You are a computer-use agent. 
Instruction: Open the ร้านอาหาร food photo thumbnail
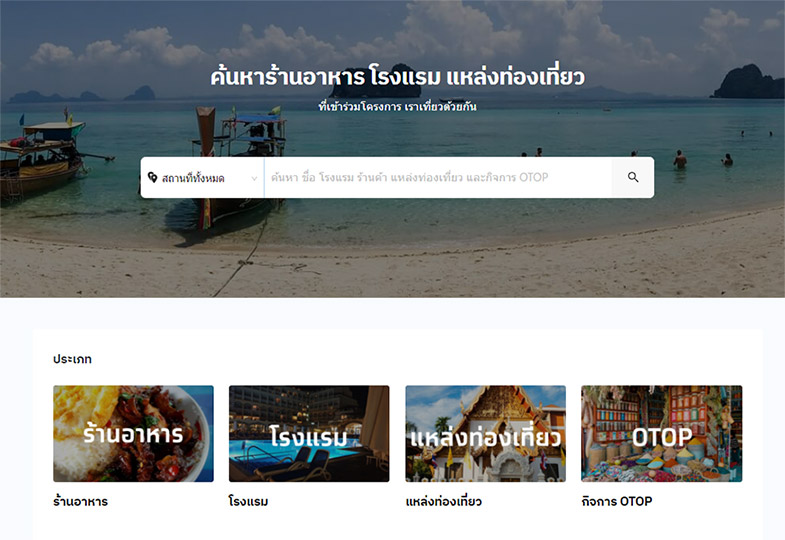[x=134, y=433]
